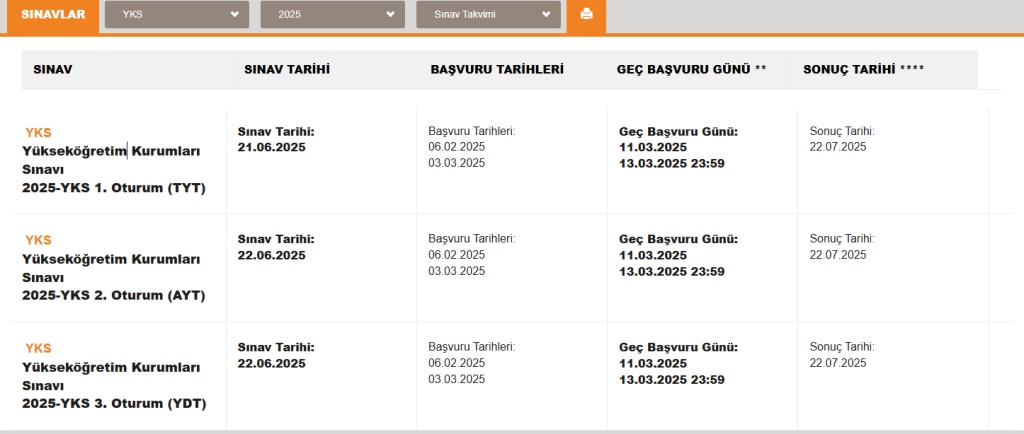Screen dimensions: 1024x434
Task: Click exam date 21.06.2025 in the TYT row
Action: pyautogui.click(x=272, y=147)
